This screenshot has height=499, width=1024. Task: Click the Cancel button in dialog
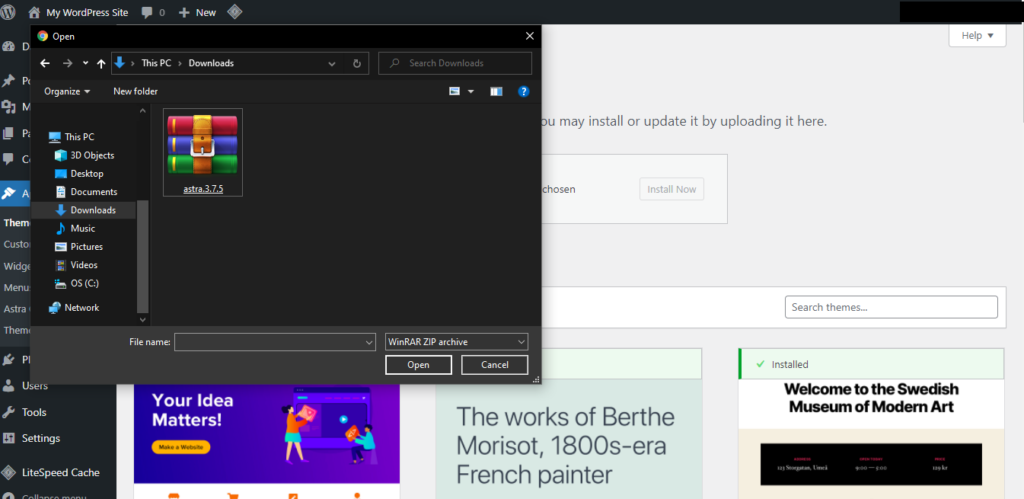(x=494, y=365)
